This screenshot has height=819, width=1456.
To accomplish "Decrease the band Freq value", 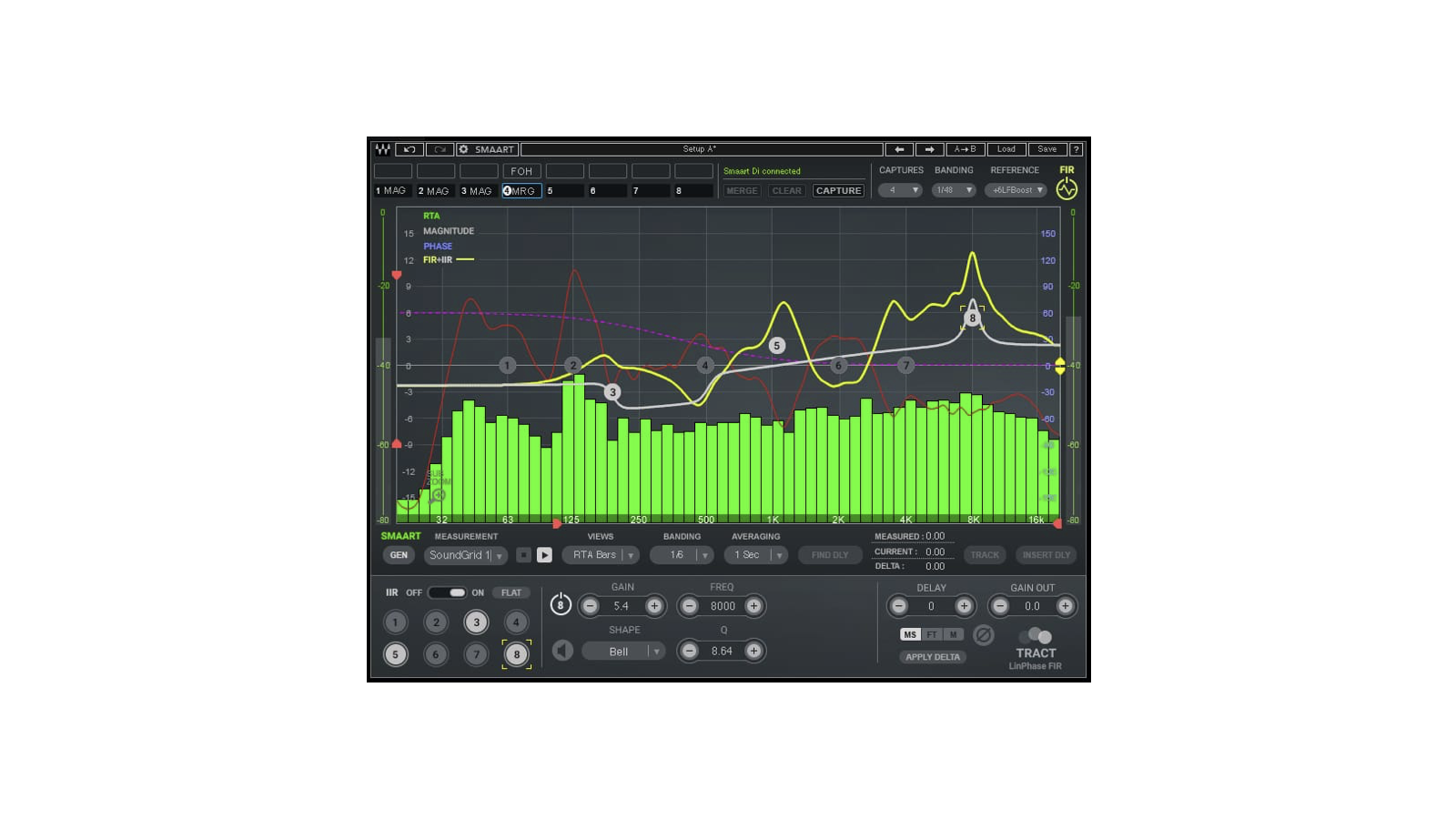I will click(690, 606).
